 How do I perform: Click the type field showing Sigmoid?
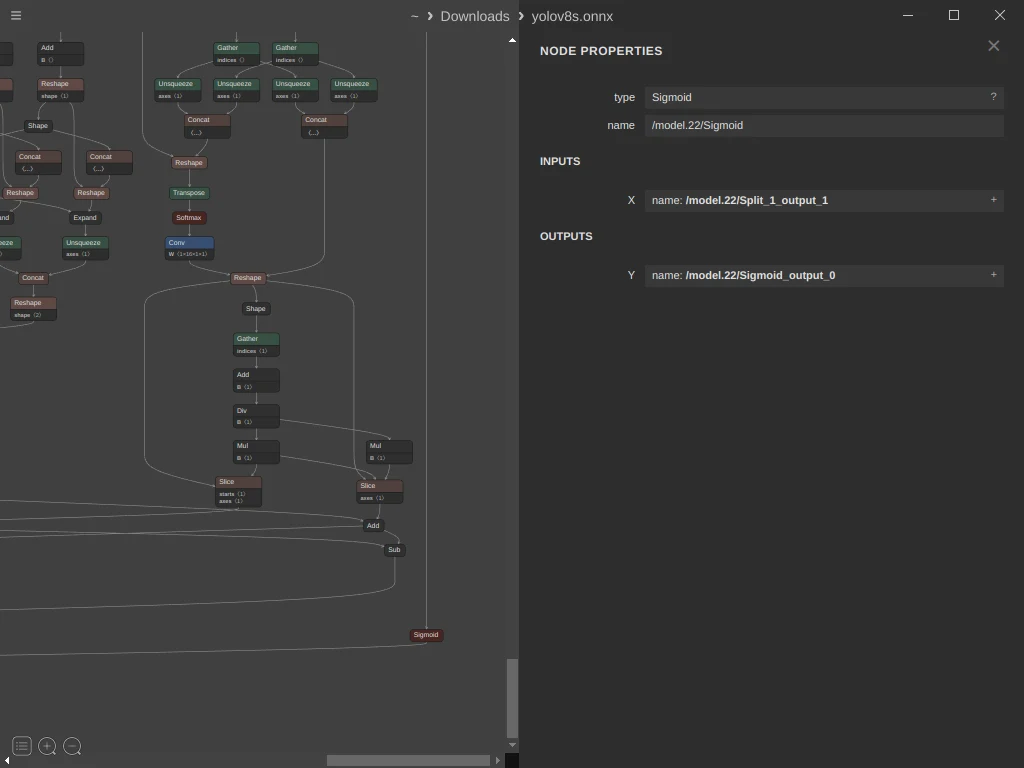824,97
